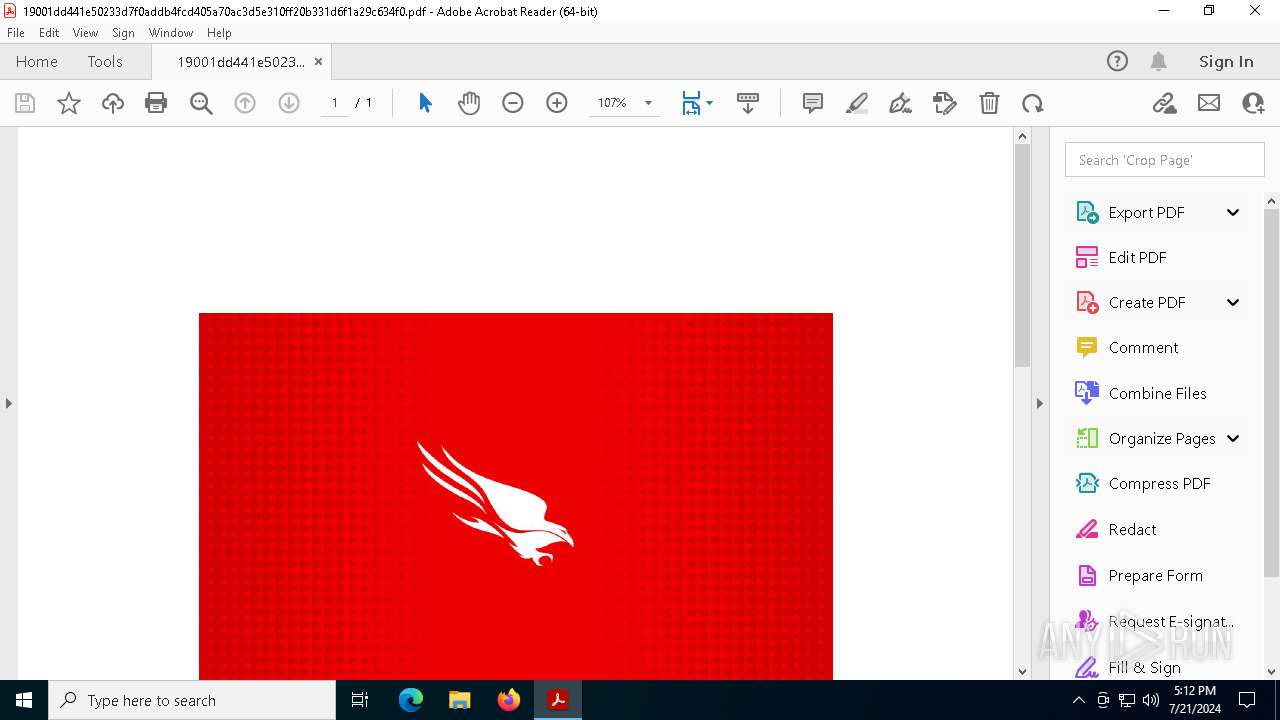This screenshot has width=1280, height=720.
Task: Select the Highlight text pen tool
Action: point(857,103)
